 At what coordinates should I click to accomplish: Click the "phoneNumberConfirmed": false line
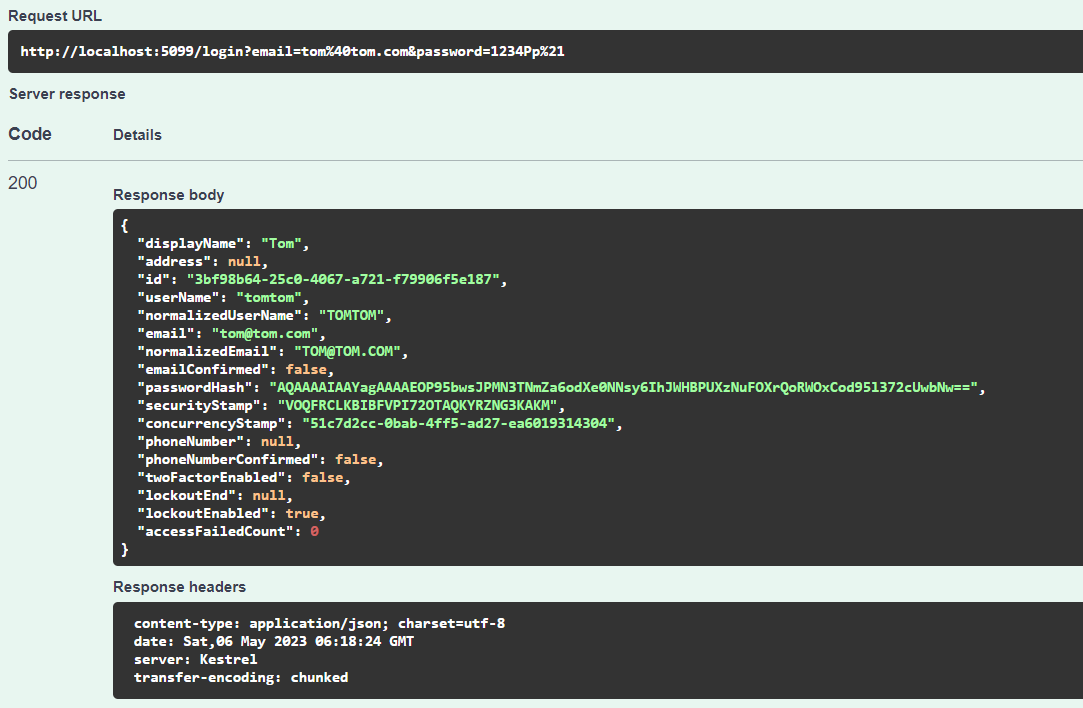point(260,459)
